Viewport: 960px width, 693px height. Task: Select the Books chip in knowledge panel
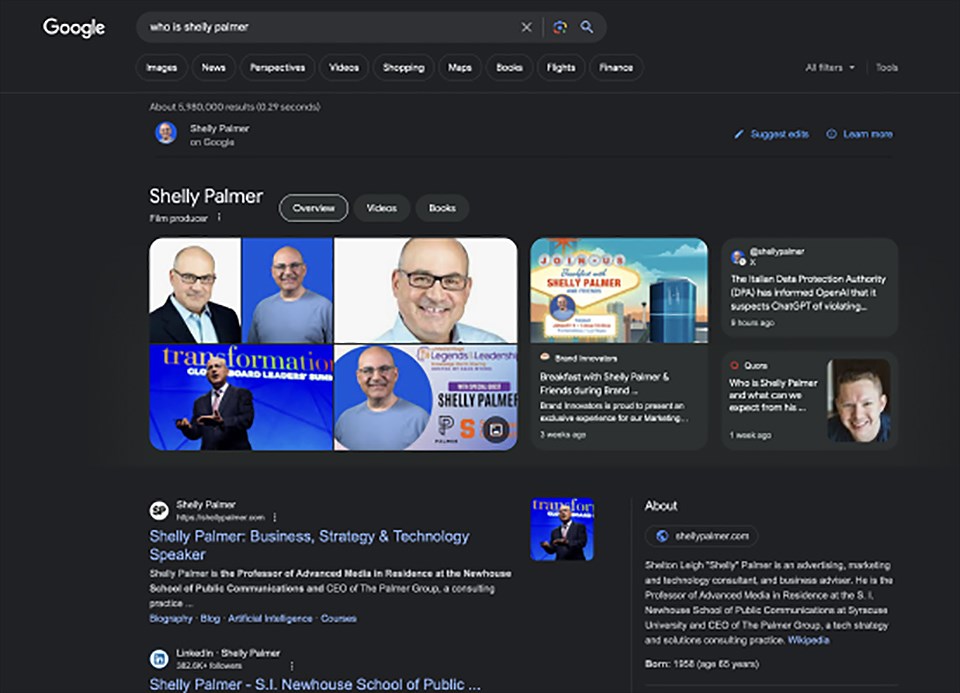[442, 208]
